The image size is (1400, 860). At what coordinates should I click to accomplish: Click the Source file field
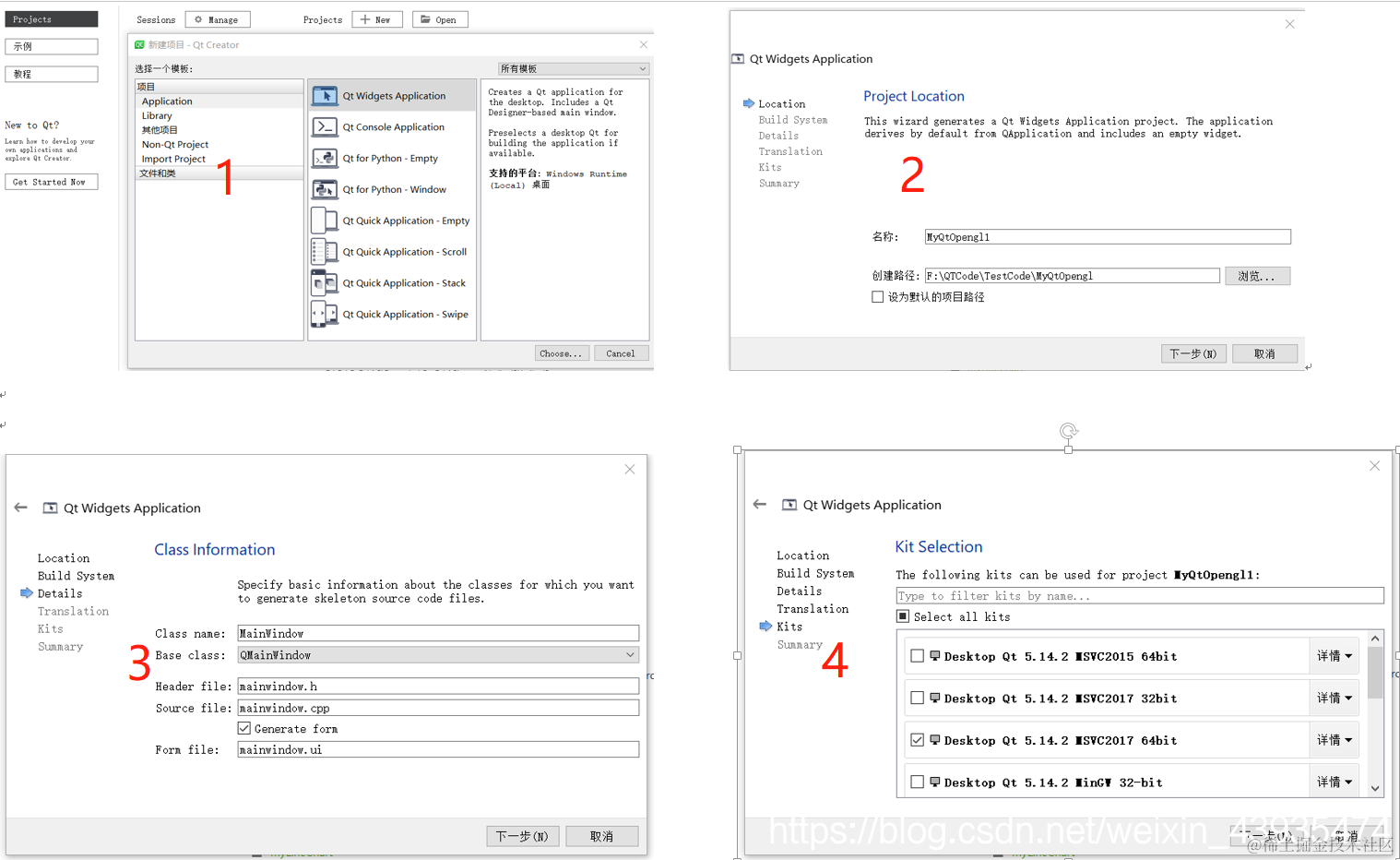coord(438,708)
